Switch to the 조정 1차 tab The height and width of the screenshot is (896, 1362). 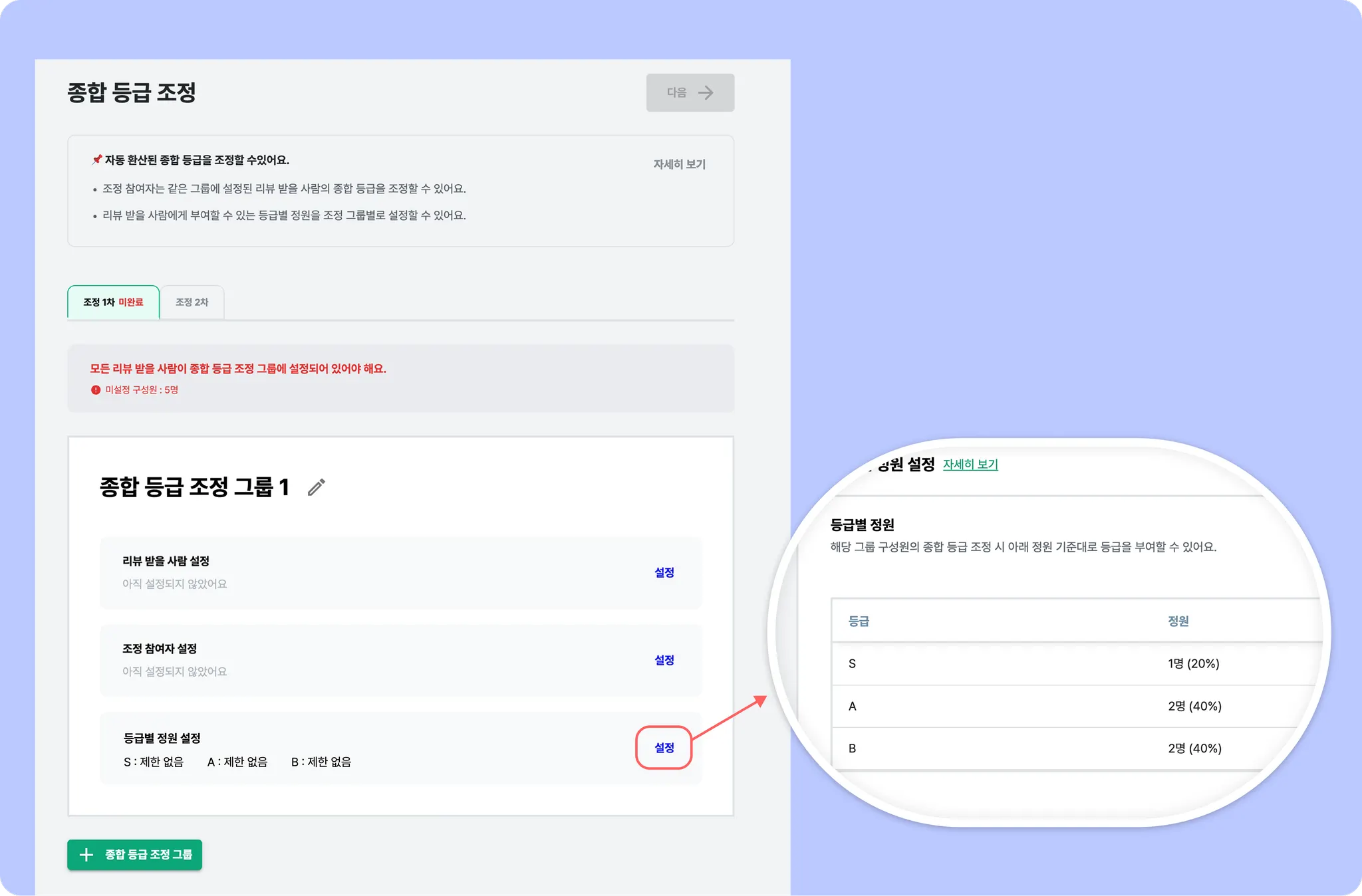click(113, 302)
